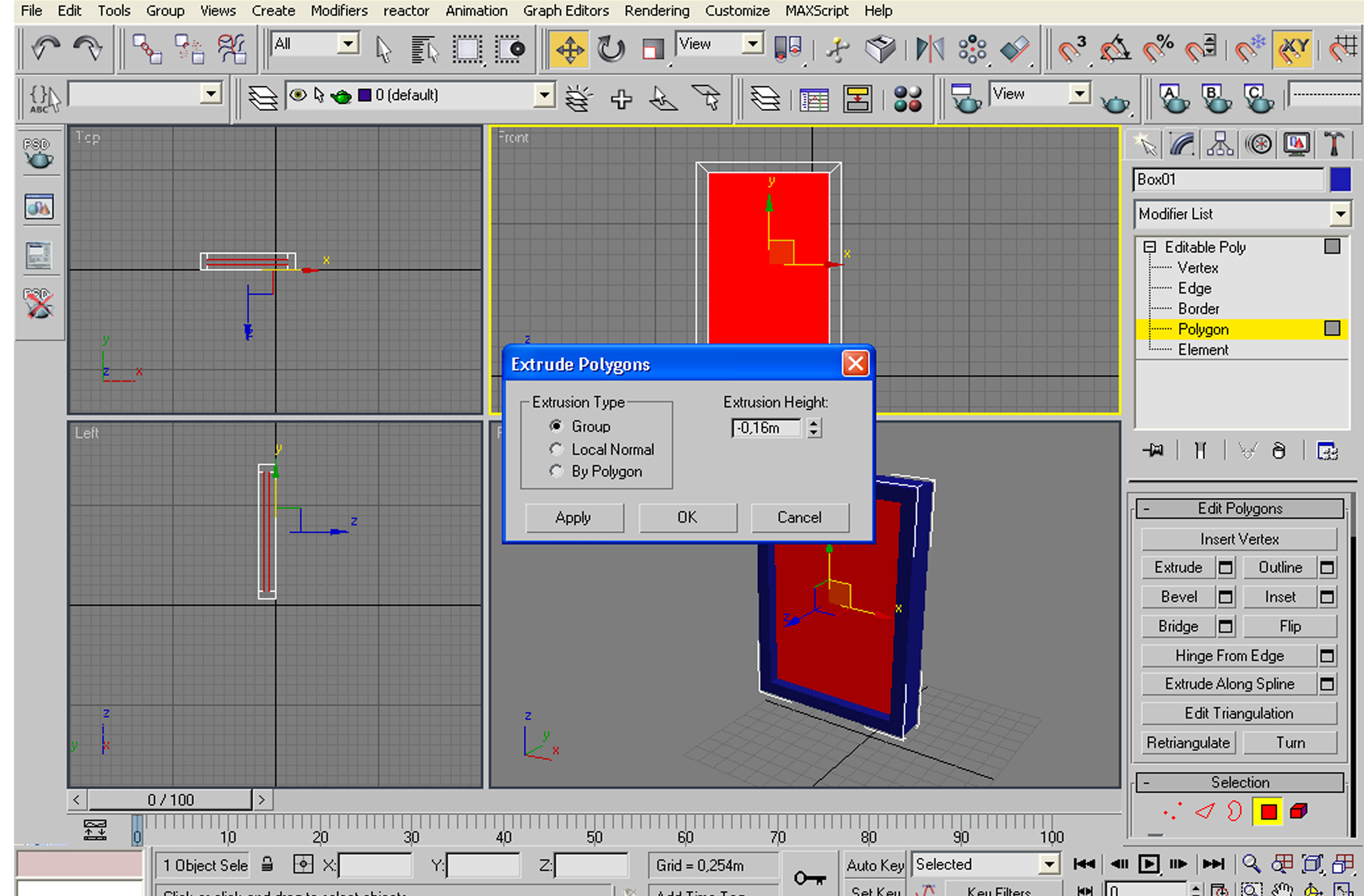The image size is (1364, 896).
Task: Select the Local Normal extrusion type
Action: click(556, 450)
